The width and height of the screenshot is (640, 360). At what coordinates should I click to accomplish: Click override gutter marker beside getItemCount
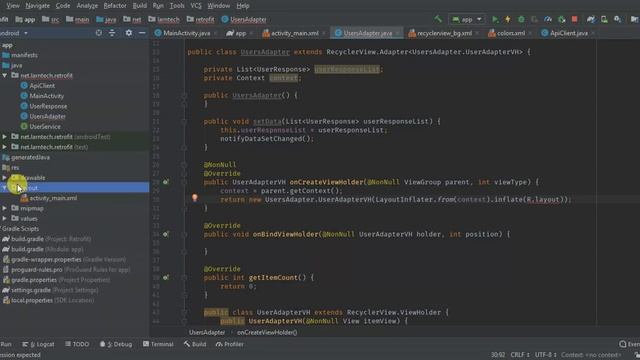pos(166,278)
